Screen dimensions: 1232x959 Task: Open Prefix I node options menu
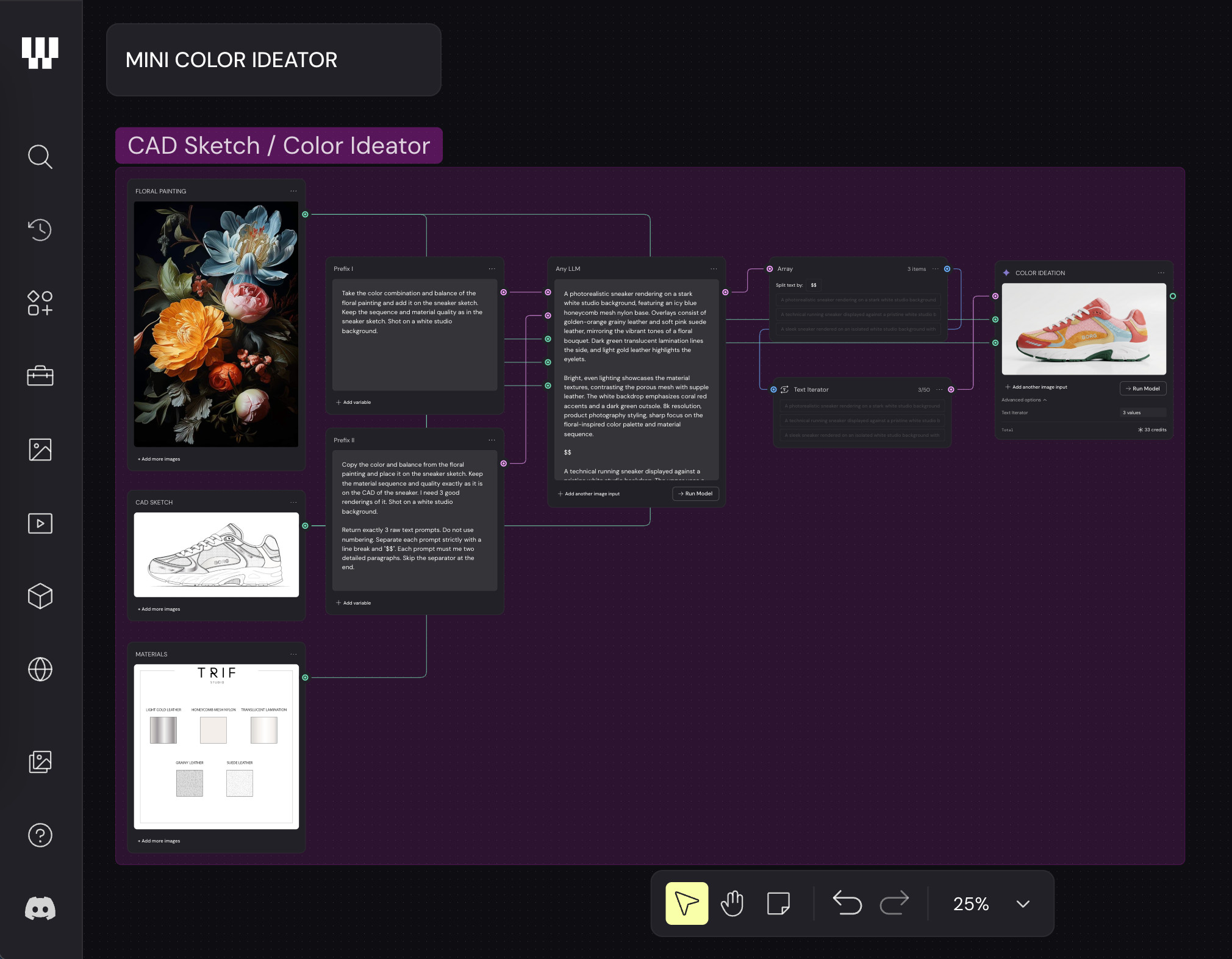point(492,268)
